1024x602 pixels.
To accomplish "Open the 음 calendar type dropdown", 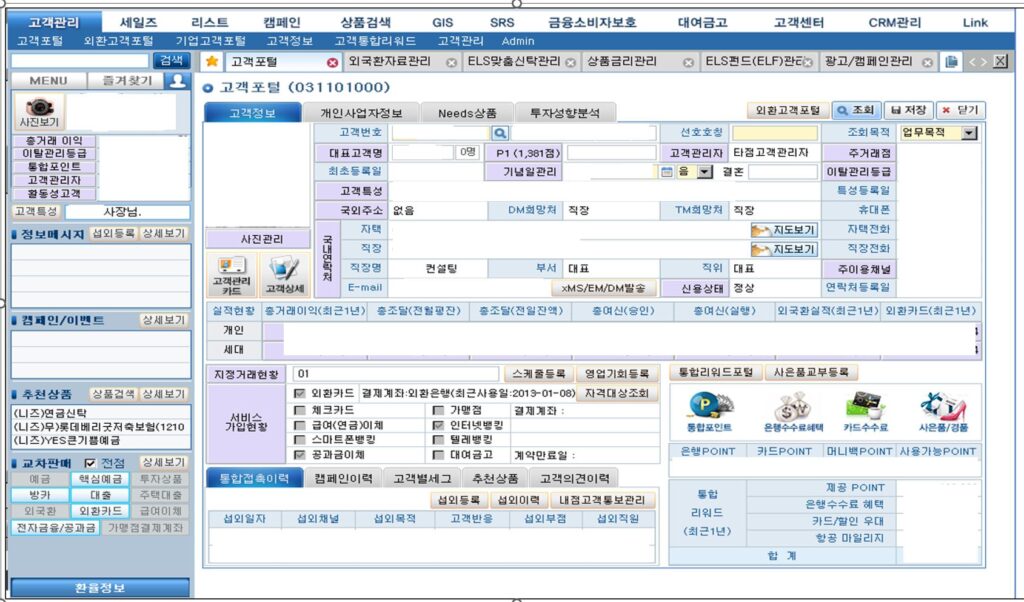I will click(x=704, y=172).
